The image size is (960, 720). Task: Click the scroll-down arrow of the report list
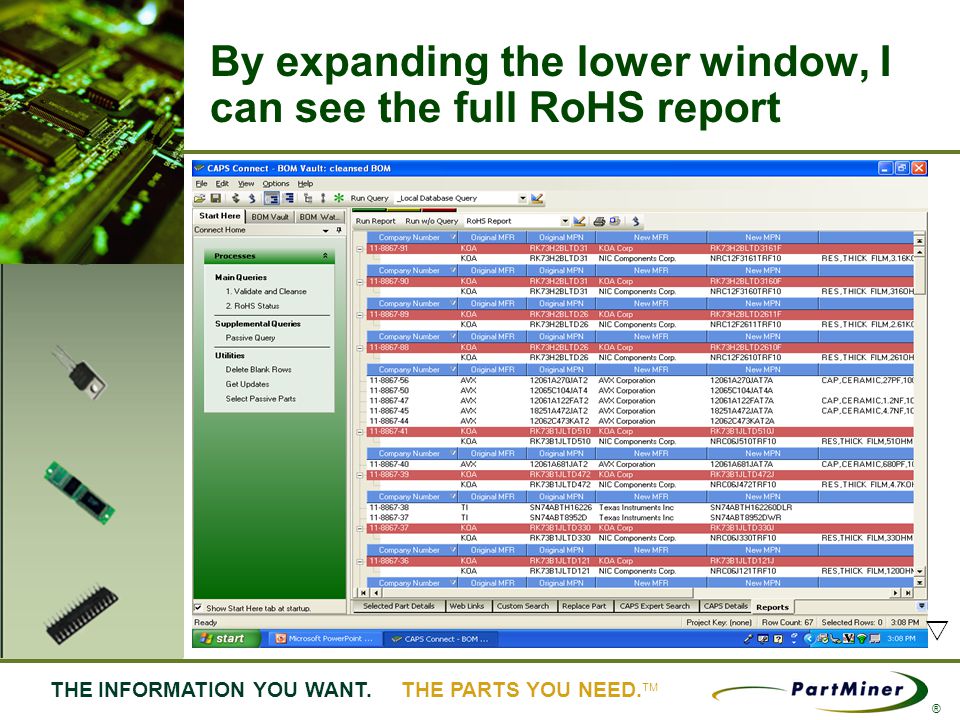pos(919,572)
